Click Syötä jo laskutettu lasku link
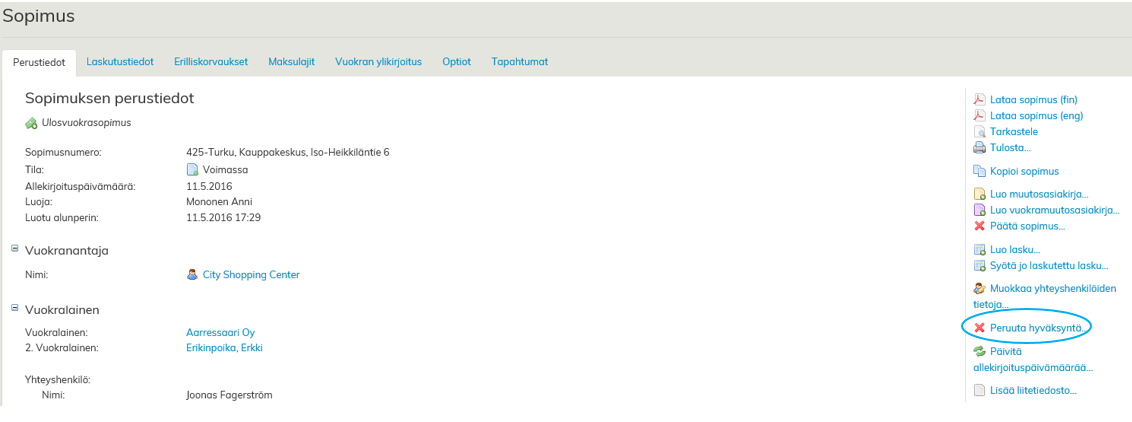Viewport: 1132px width, 422px height. 1049,265
